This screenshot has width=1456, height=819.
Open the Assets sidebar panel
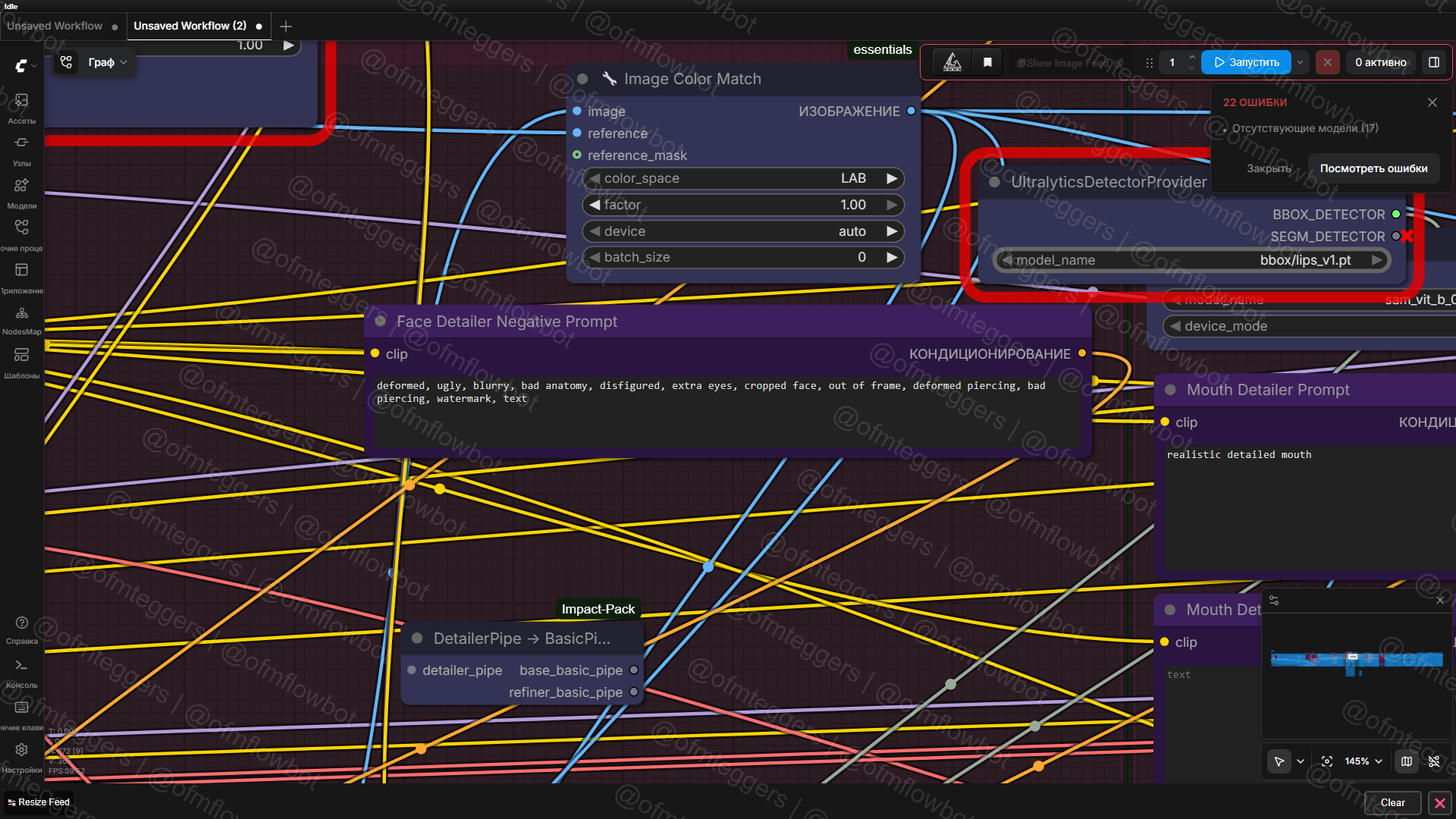click(21, 106)
